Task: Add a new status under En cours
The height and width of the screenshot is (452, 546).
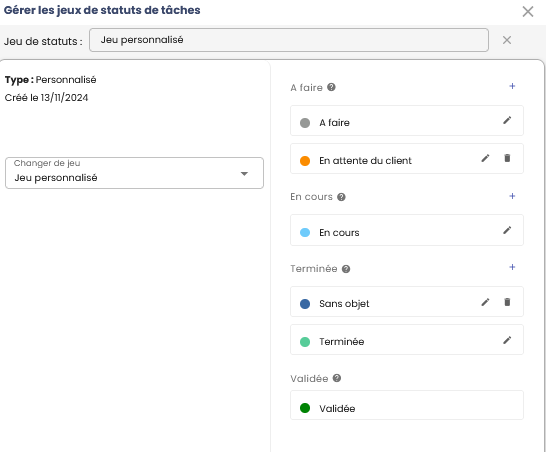Action: click(512, 196)
